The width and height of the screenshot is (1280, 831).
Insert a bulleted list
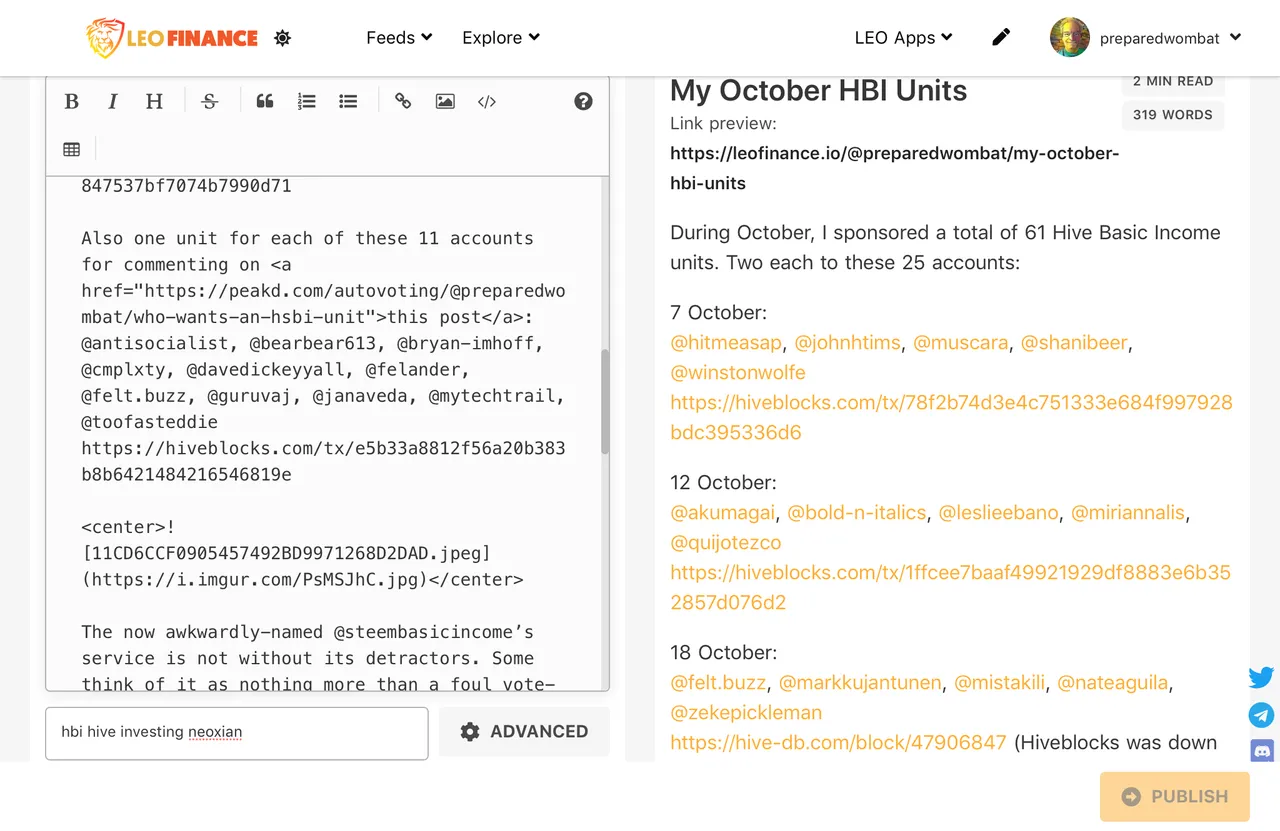348,101
